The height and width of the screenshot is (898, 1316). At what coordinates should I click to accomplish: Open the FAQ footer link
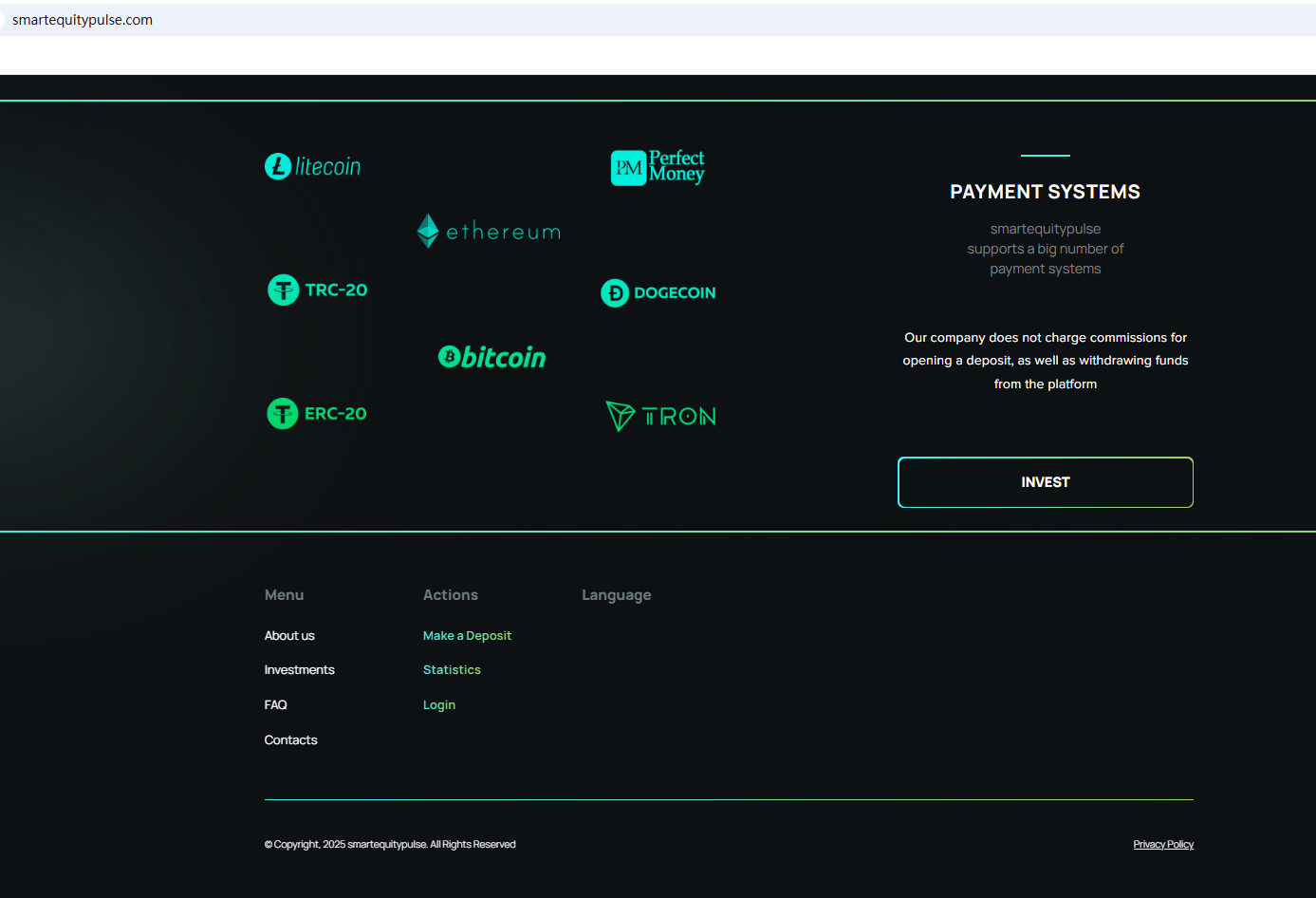(275, 705)
